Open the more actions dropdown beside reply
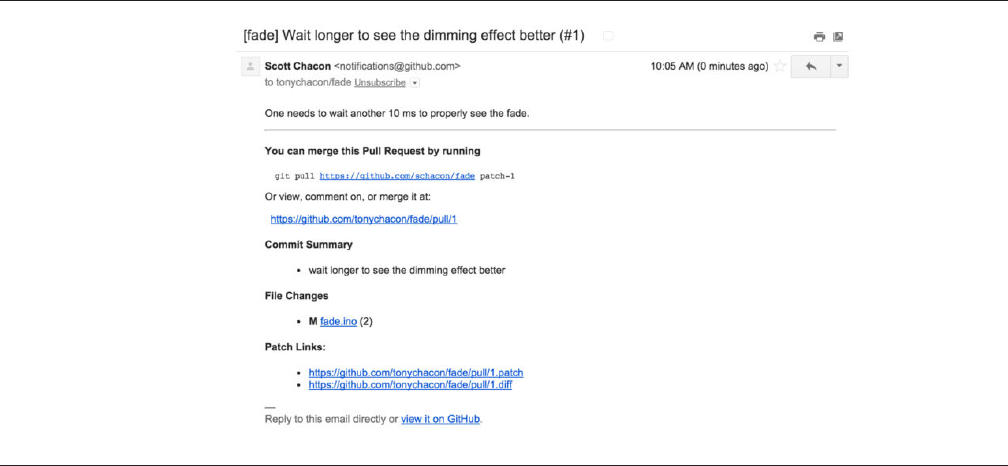 pyautogui.click(x=839, y=67)
